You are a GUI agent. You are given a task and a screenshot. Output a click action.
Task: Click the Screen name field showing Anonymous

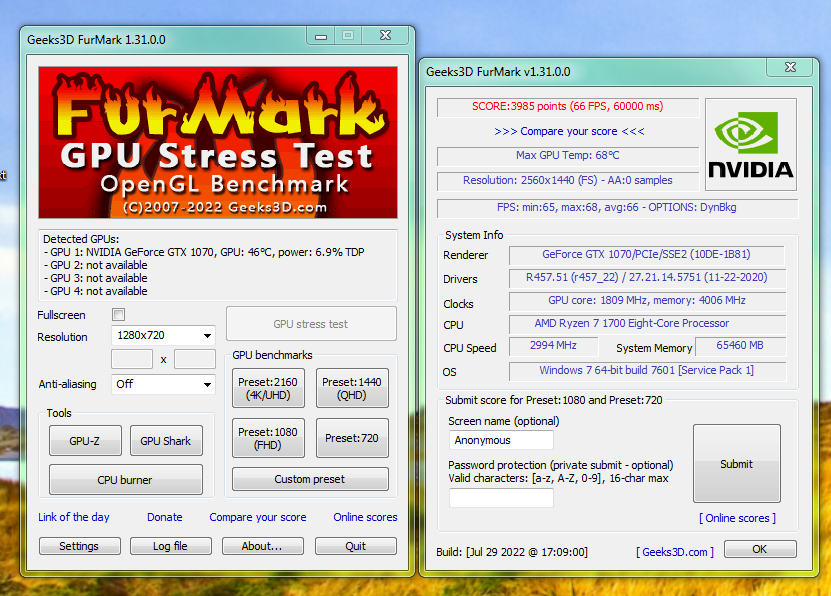coord(501,440)
